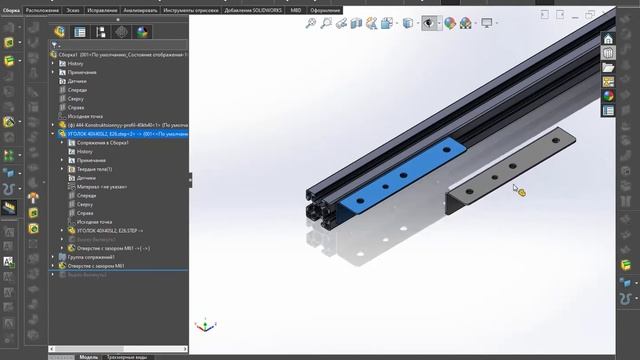Switch to the DimXpertManager tab icon

121,32
